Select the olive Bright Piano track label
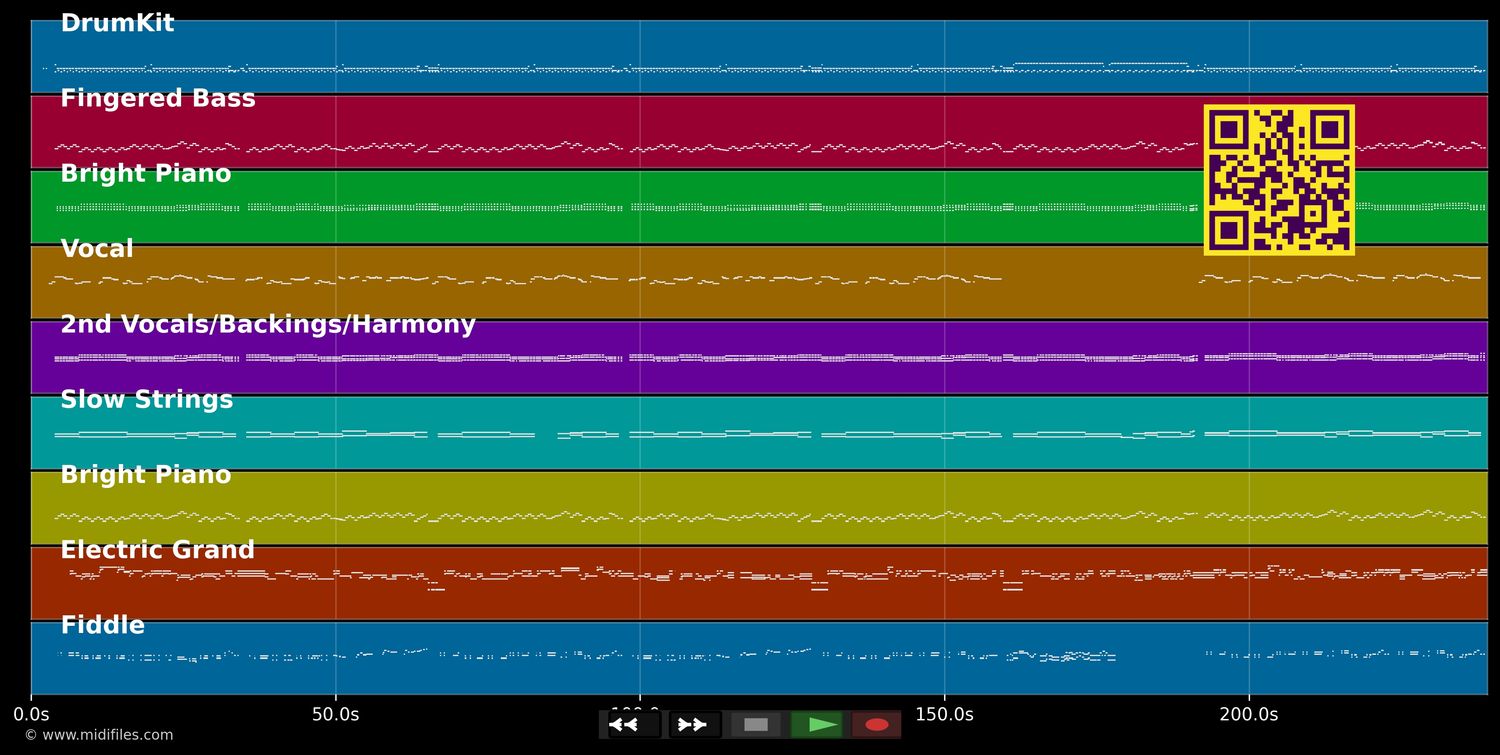 (146, 474)
